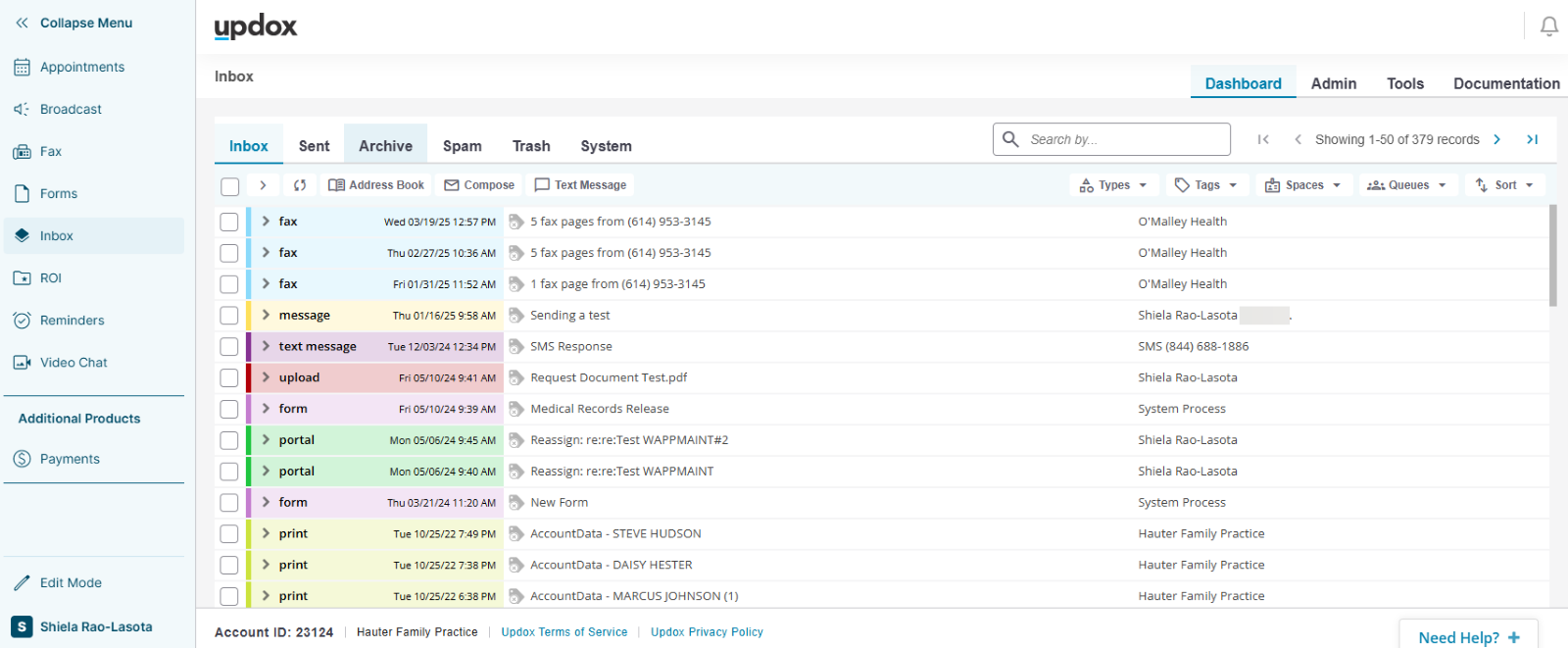Open Reminders from the sidebar
Image resolution: width=1568 pixels, height=648 pixels.
click(72, 320)
